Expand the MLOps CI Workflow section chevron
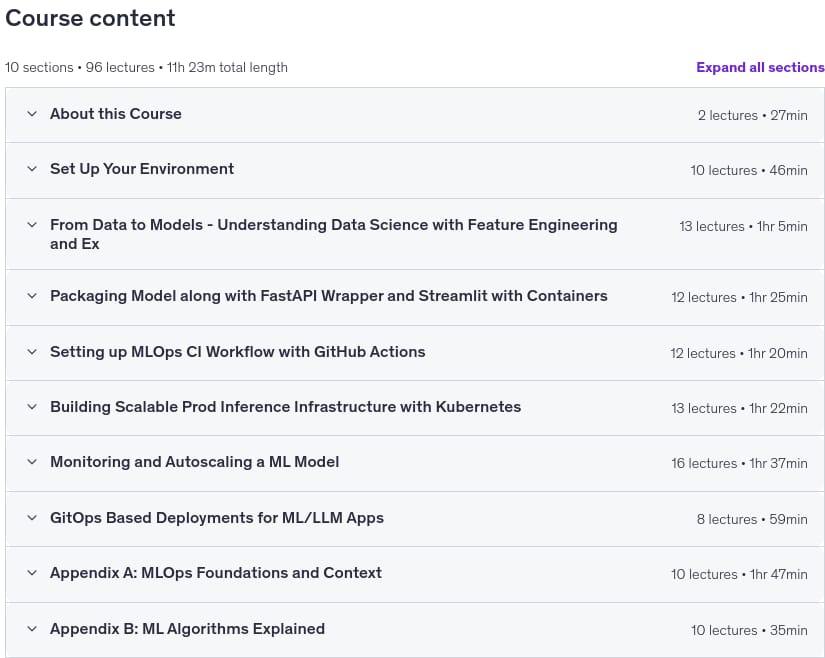 coord(32,352)
